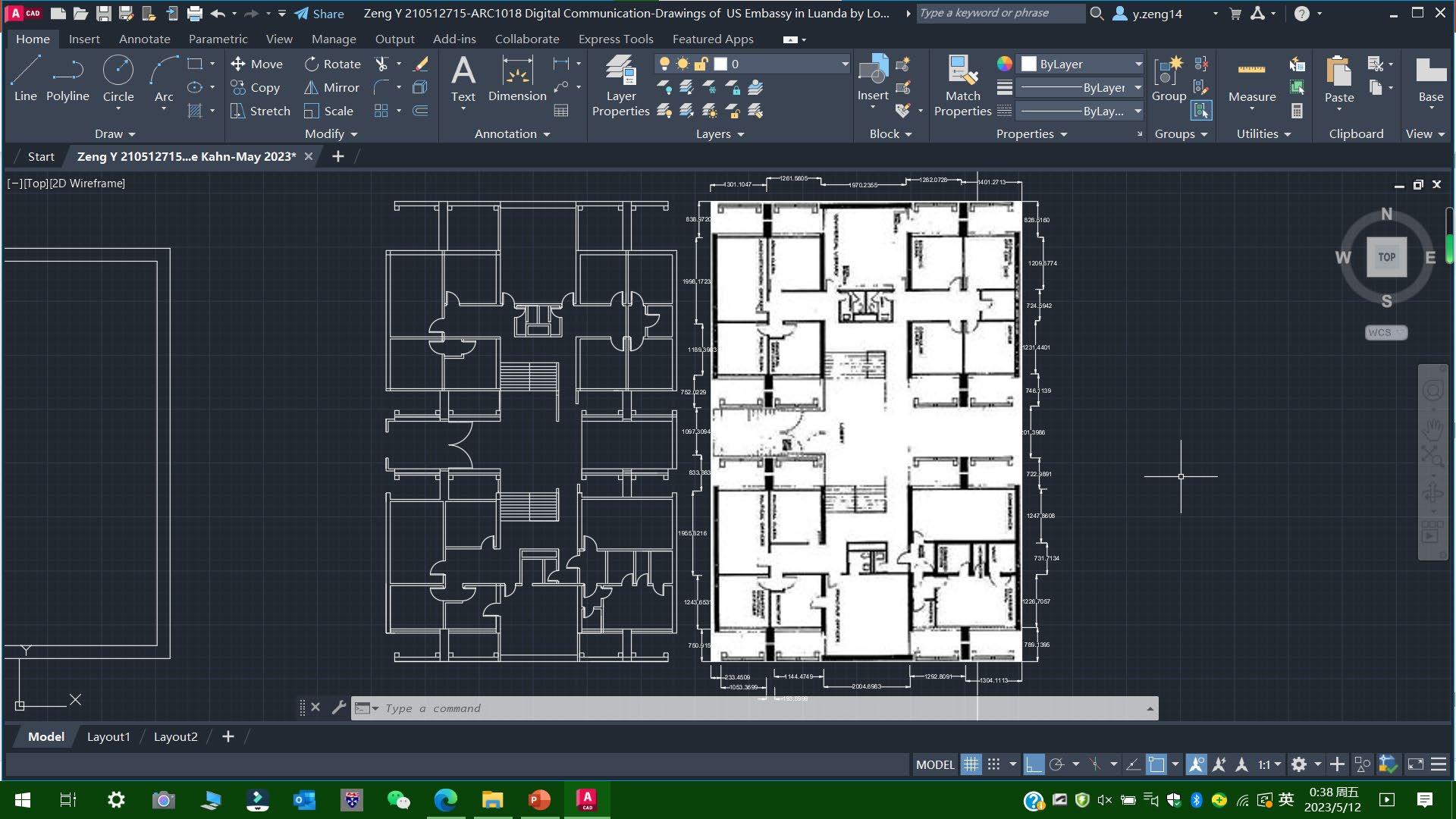Click the Stretch modify tool
This screenshot has height=819, width=1456.
pos(260,111)
